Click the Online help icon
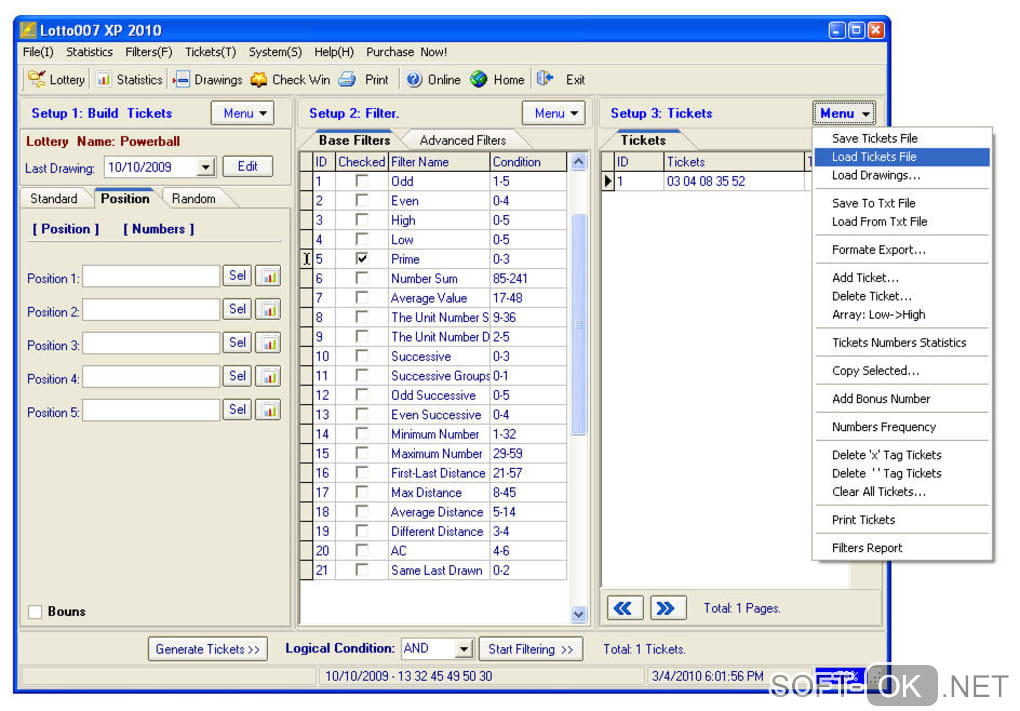1020x711 pixels. 414,79
